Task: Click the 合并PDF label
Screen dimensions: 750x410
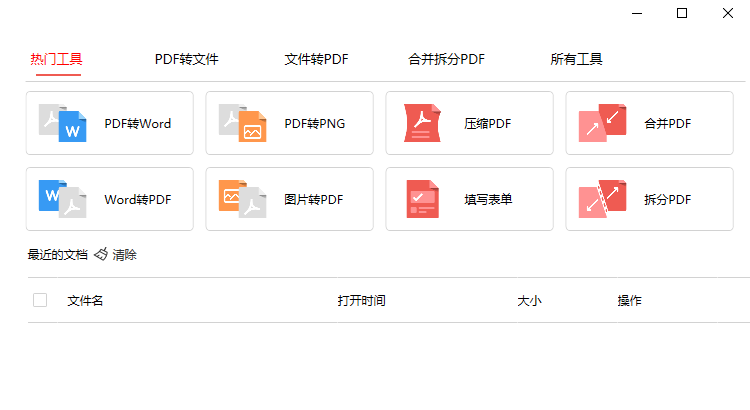Action: coord(668,123)
